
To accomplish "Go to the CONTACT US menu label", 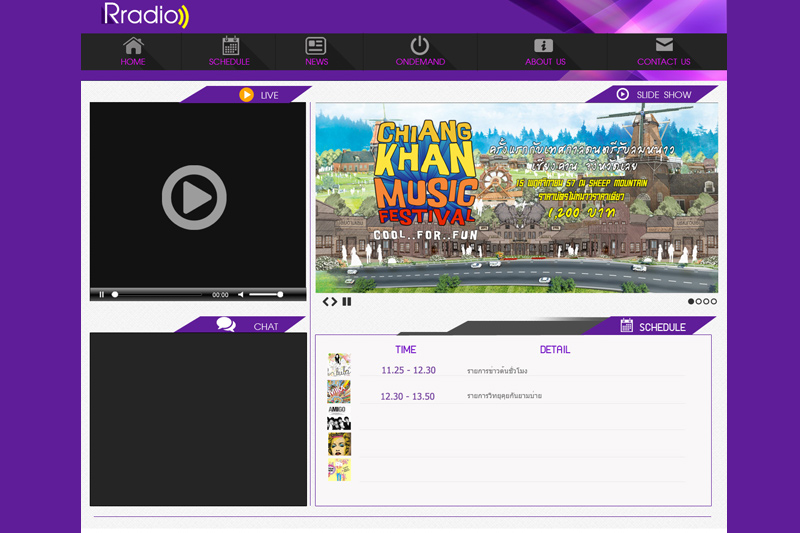I will tap(664, 62).
